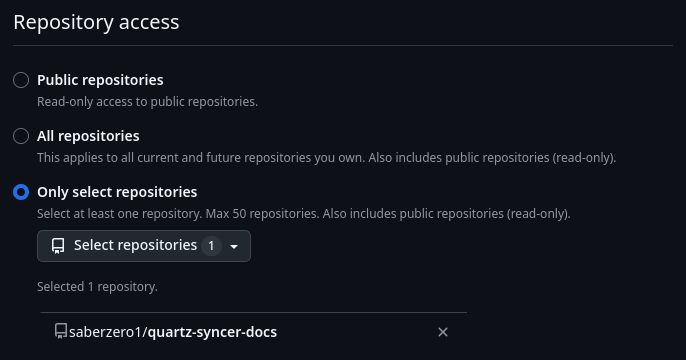The height and width of the screenshot is (360, 686).
Task: Click the repository icon inside Select repositories button
Action: pyautogui.click(x=58, y=246)
